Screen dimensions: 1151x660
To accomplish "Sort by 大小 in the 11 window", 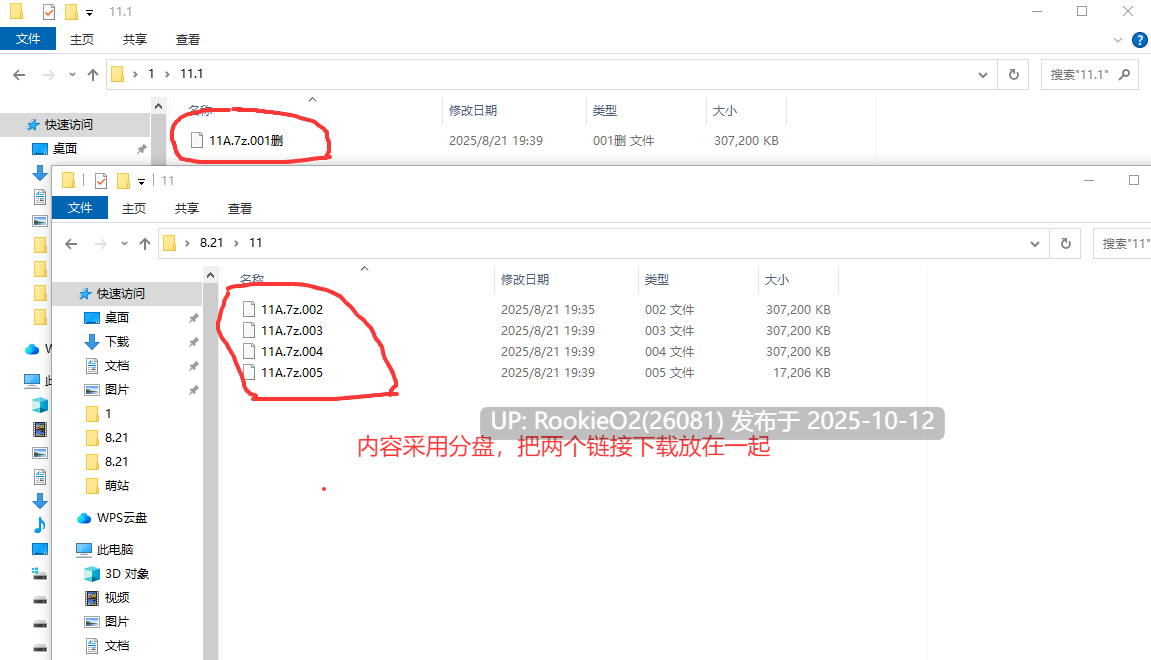I will pyautogui.click(x=777, y=279).
